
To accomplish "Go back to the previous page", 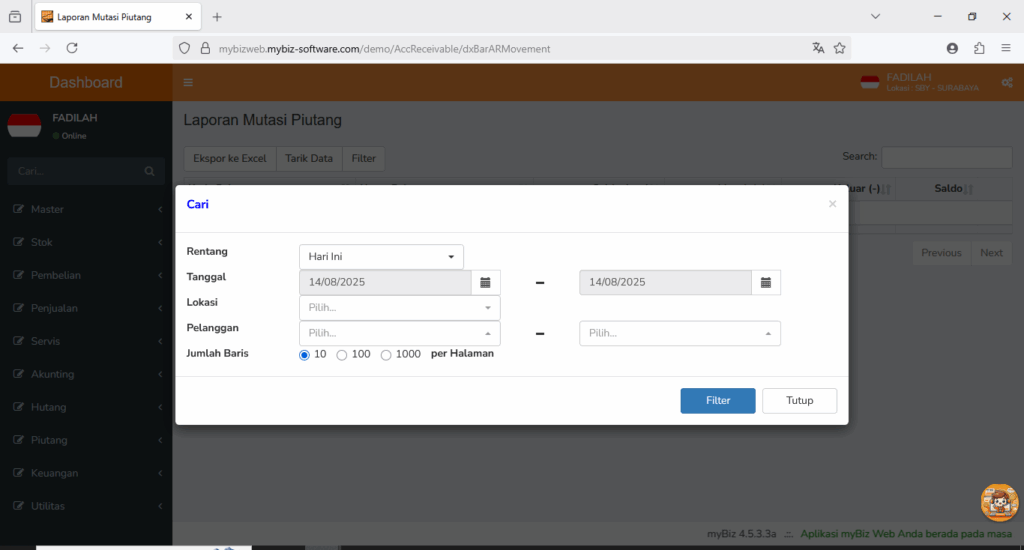I will pyautogui.click(x=18, y=48).
